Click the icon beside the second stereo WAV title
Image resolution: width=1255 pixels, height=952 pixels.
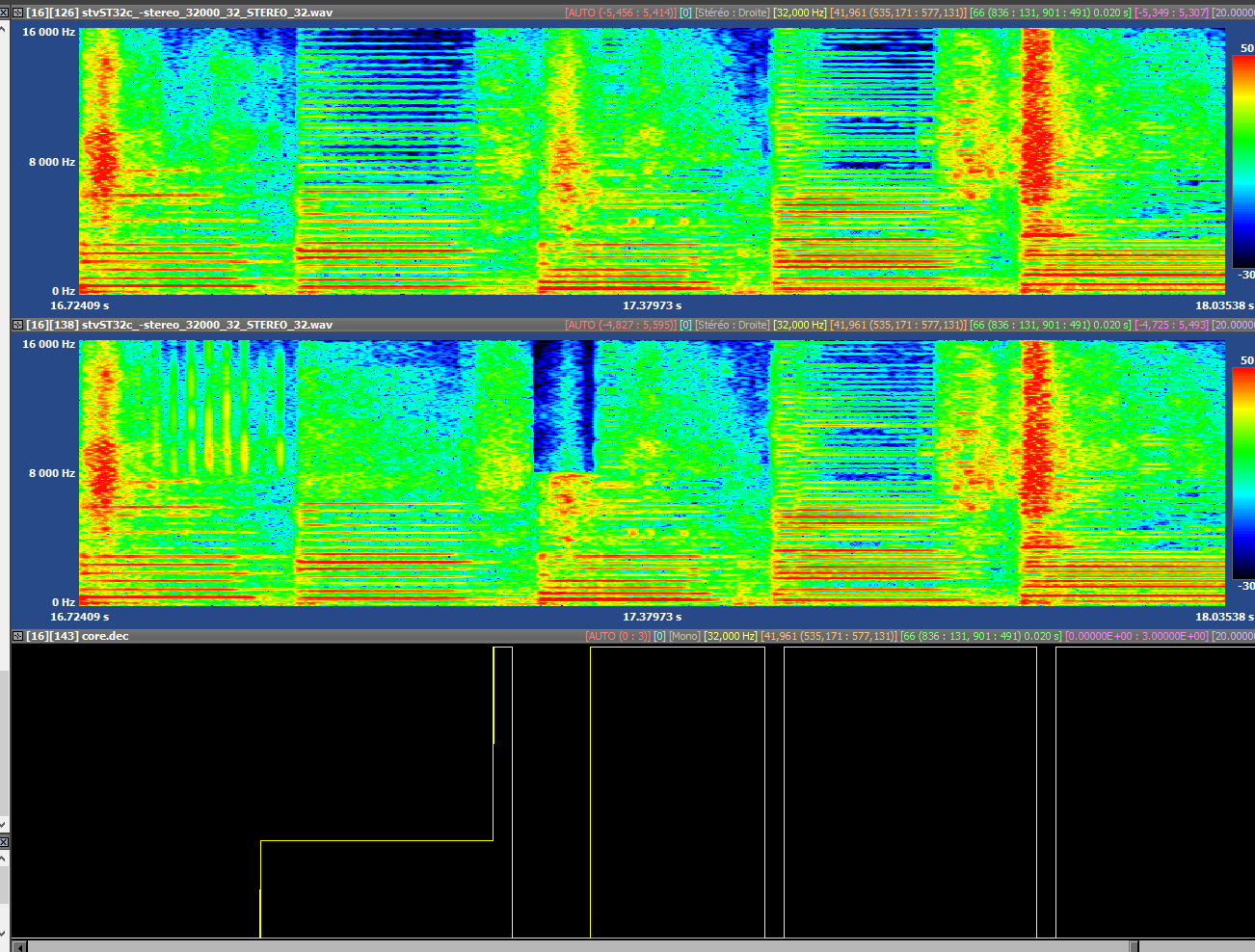pyautogui.click(x=17, y=325)
